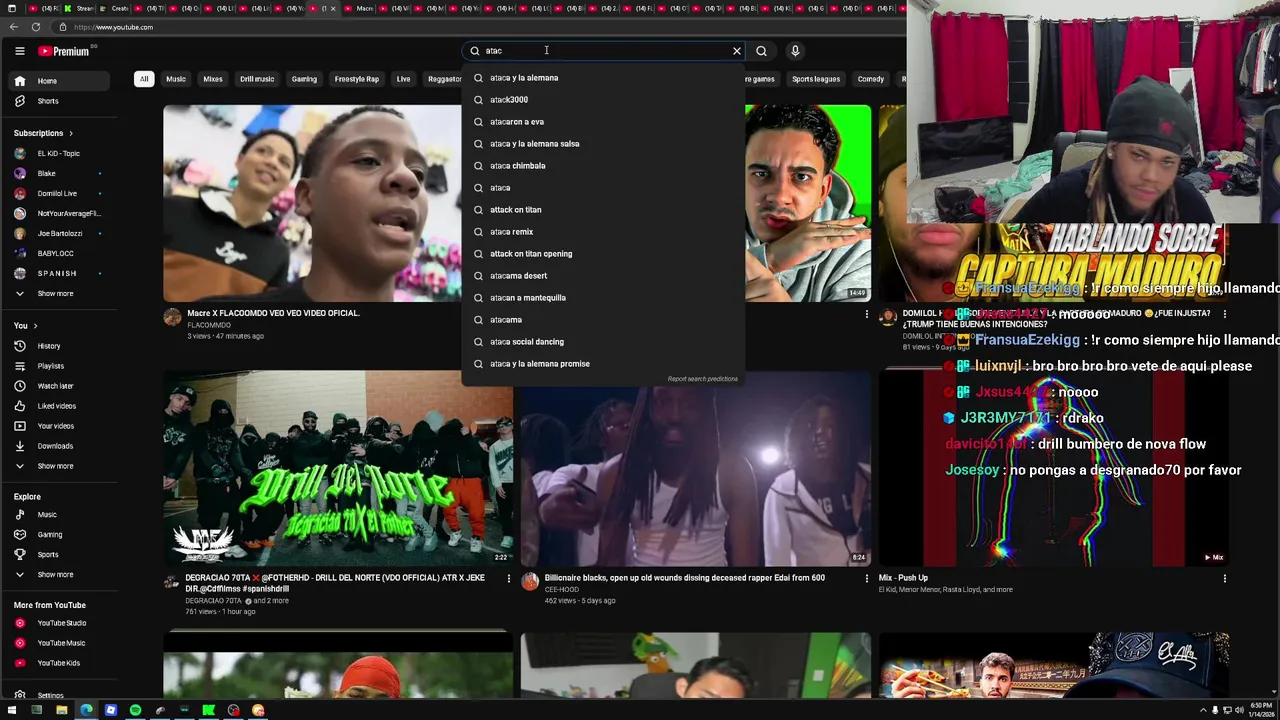Select suggestion 'ataca chimbala'

click(603, 166)
